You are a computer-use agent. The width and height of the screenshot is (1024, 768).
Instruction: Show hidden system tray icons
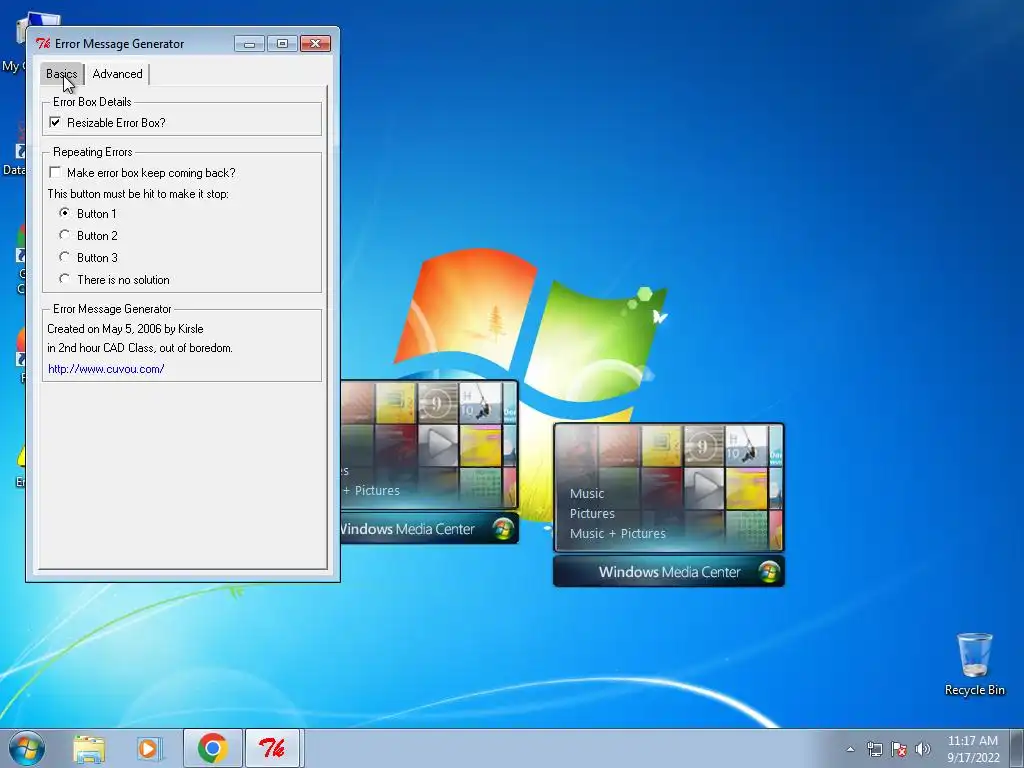pos(850,749)
